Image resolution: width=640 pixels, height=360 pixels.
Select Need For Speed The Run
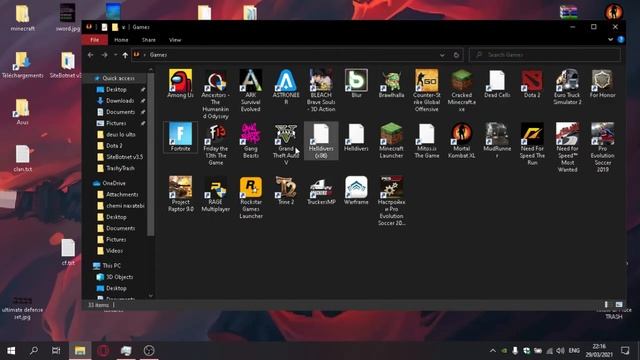(532, 144)
